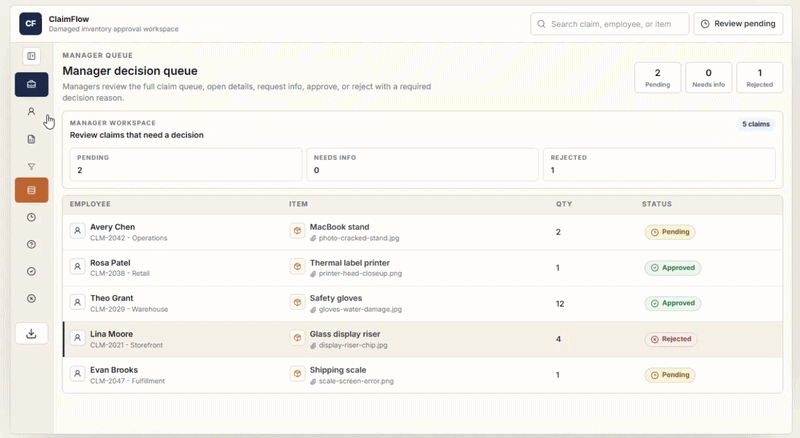800x438 pixels.
Task: Open the person sidebar icon
Action: [32, 111]
